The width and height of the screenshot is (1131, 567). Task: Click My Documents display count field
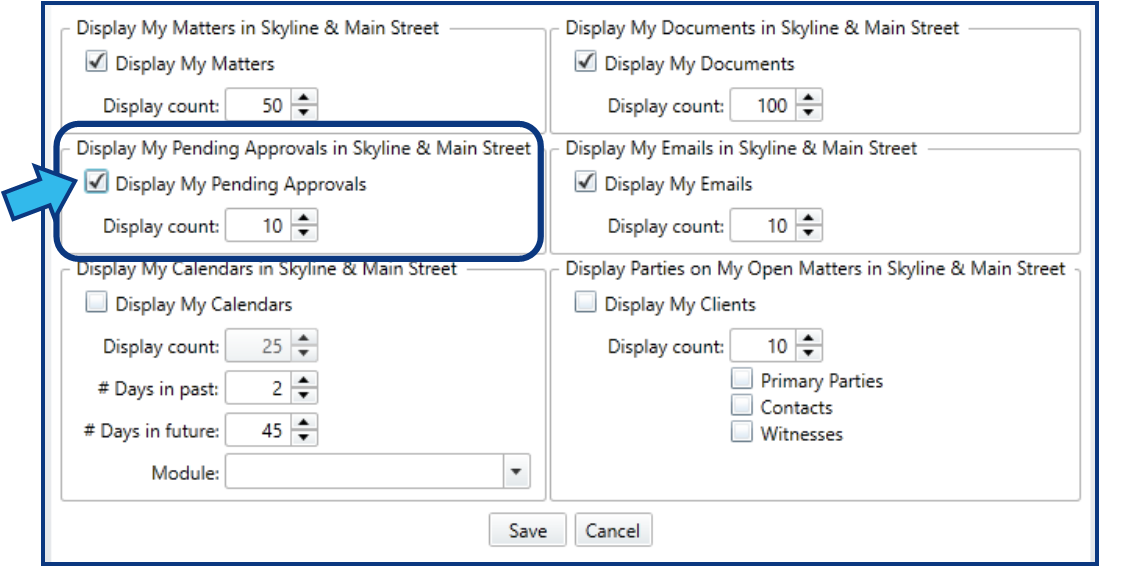click(x=763, y=105)
